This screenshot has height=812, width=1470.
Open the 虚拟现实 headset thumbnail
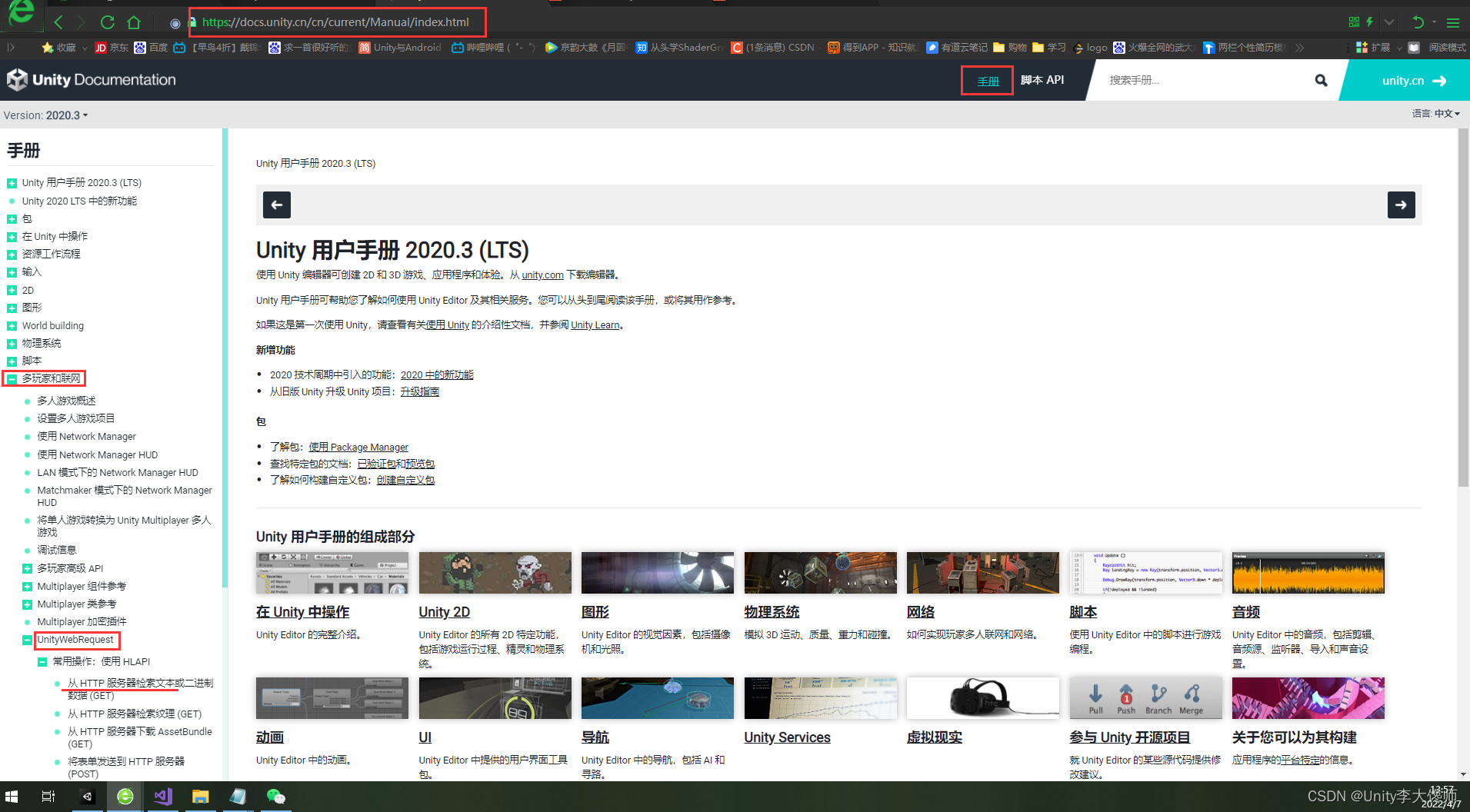(982, 698)
